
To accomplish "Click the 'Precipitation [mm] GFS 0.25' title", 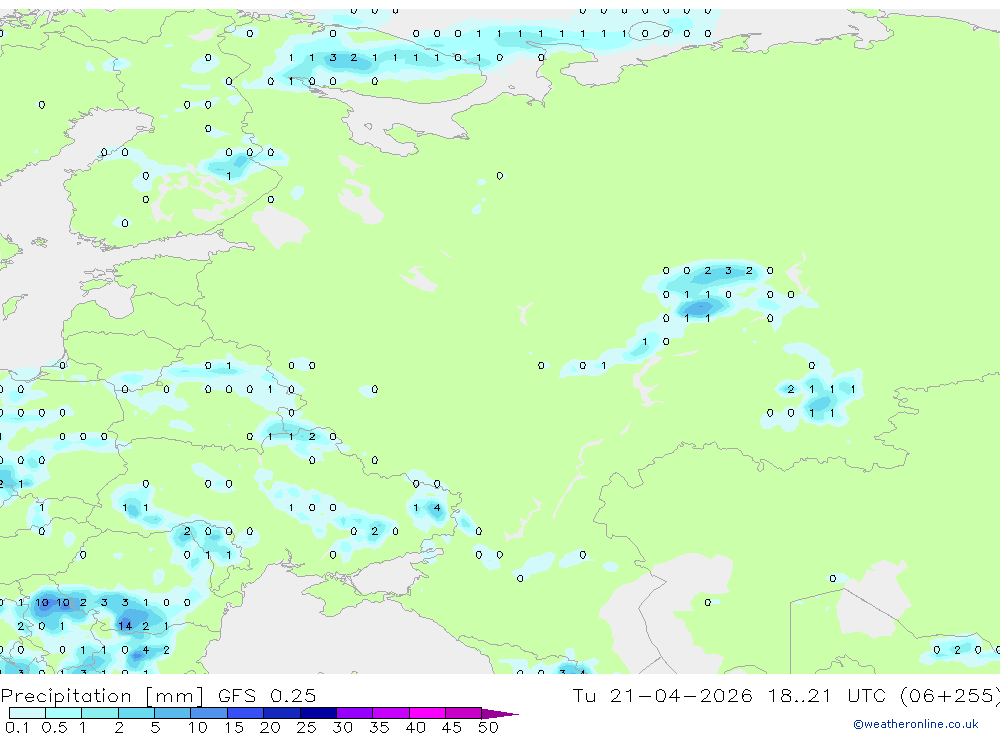I will pos(158,695).
